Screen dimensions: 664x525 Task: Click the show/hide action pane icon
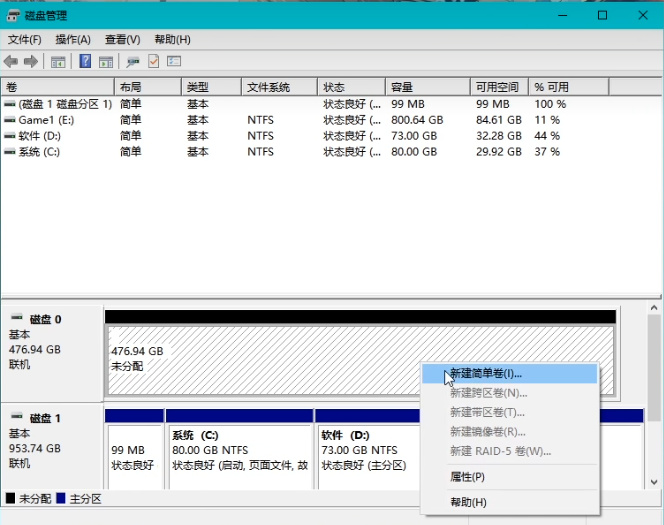106,62
